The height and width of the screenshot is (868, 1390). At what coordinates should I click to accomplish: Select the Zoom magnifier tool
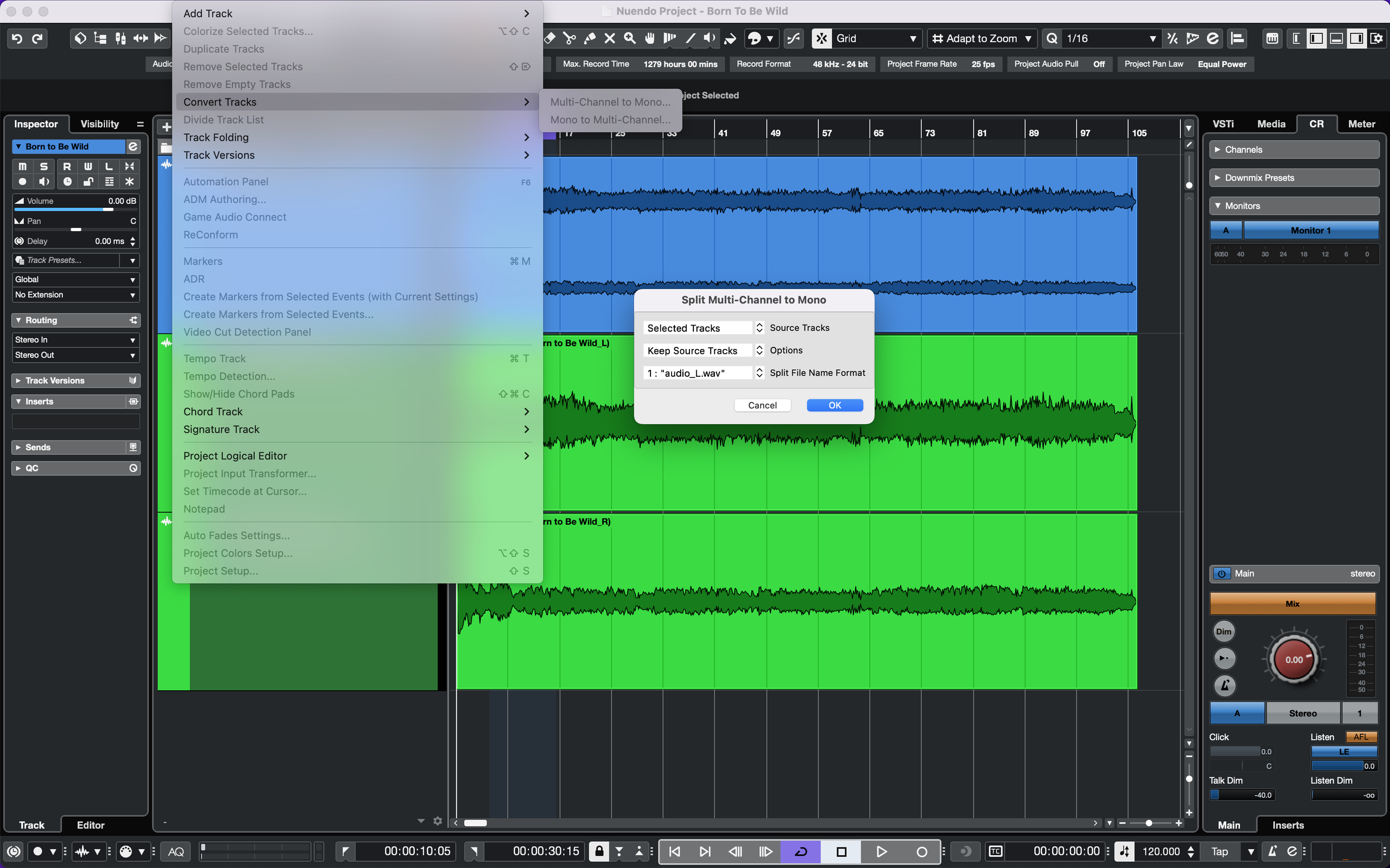coord(630,38)
